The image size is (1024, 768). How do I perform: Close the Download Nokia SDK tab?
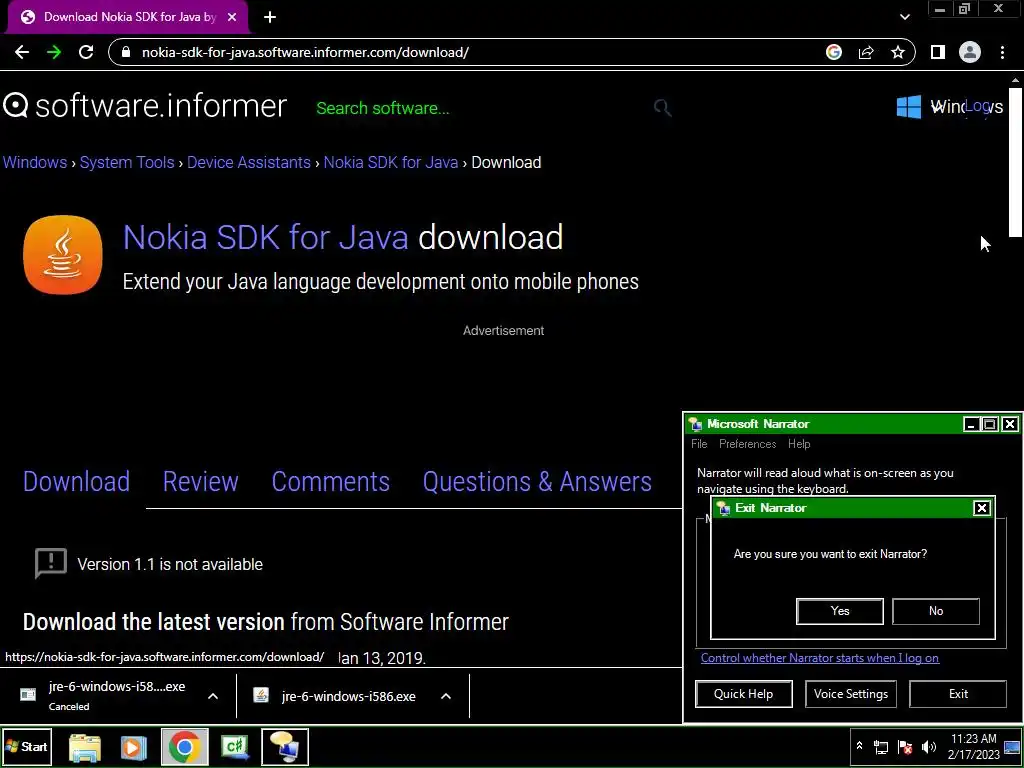tap(232, 18)
